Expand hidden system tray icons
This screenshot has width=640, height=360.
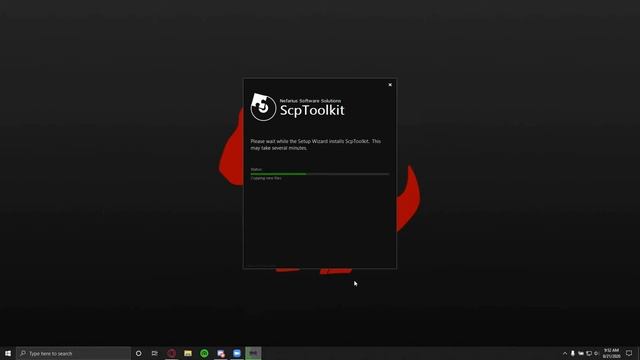click(565, 353)
